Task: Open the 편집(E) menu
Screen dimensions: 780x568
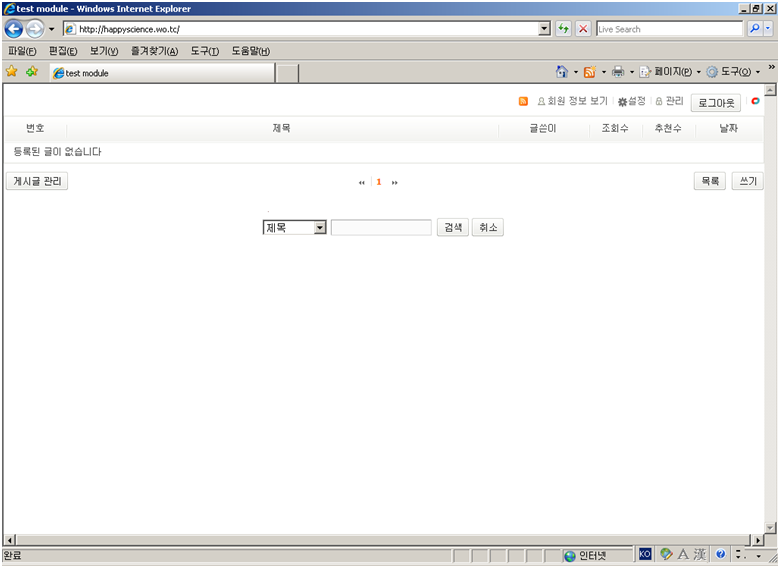Action: 63,51
